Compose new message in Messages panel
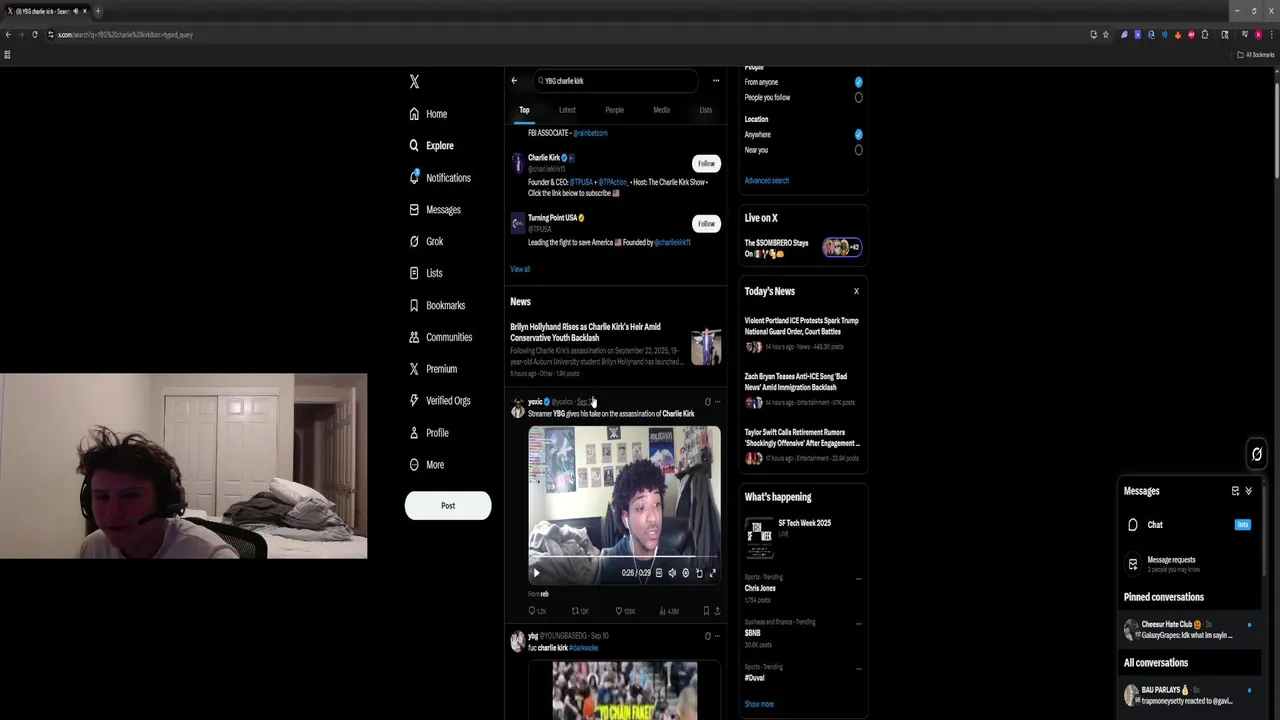Viewport: 1280px width, 720px height. (1235, 491)
